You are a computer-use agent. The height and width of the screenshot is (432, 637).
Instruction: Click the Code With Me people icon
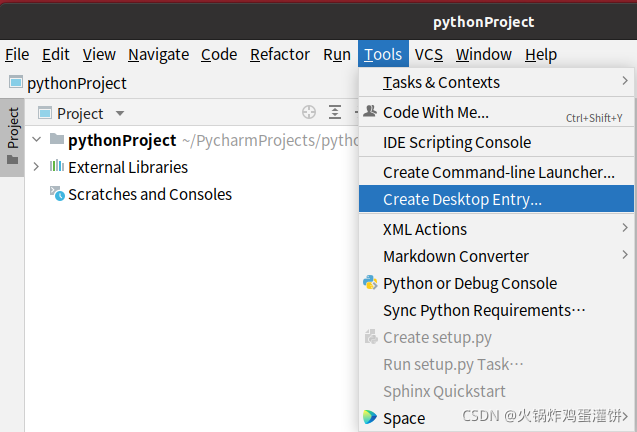[370, 111]
